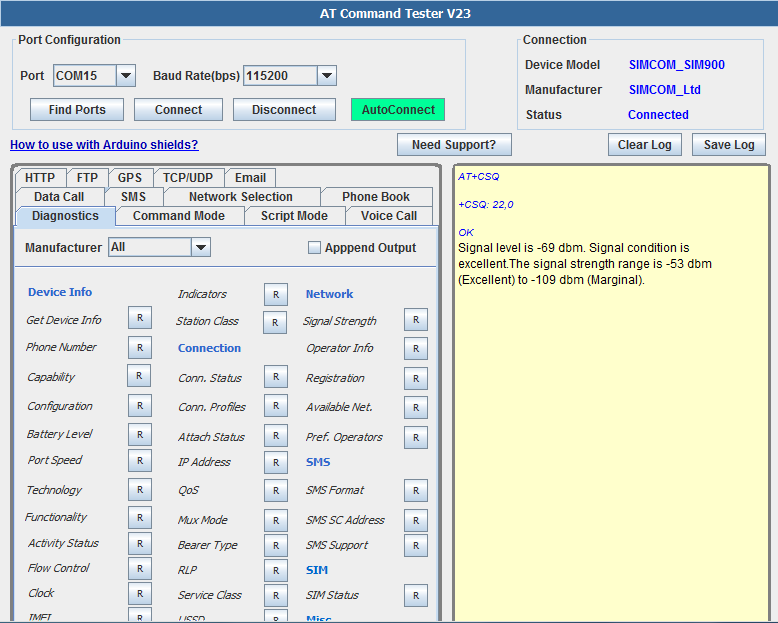The width and height of the screenshot is (778, 623).
Task: Open the FTP tab
Action: (87, 178)
